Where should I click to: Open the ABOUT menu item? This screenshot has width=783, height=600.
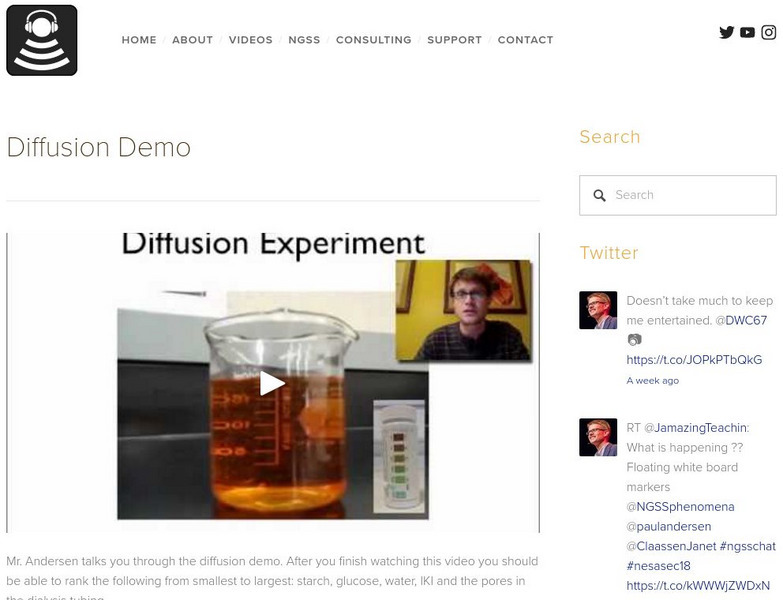click(x=192, y=40)
